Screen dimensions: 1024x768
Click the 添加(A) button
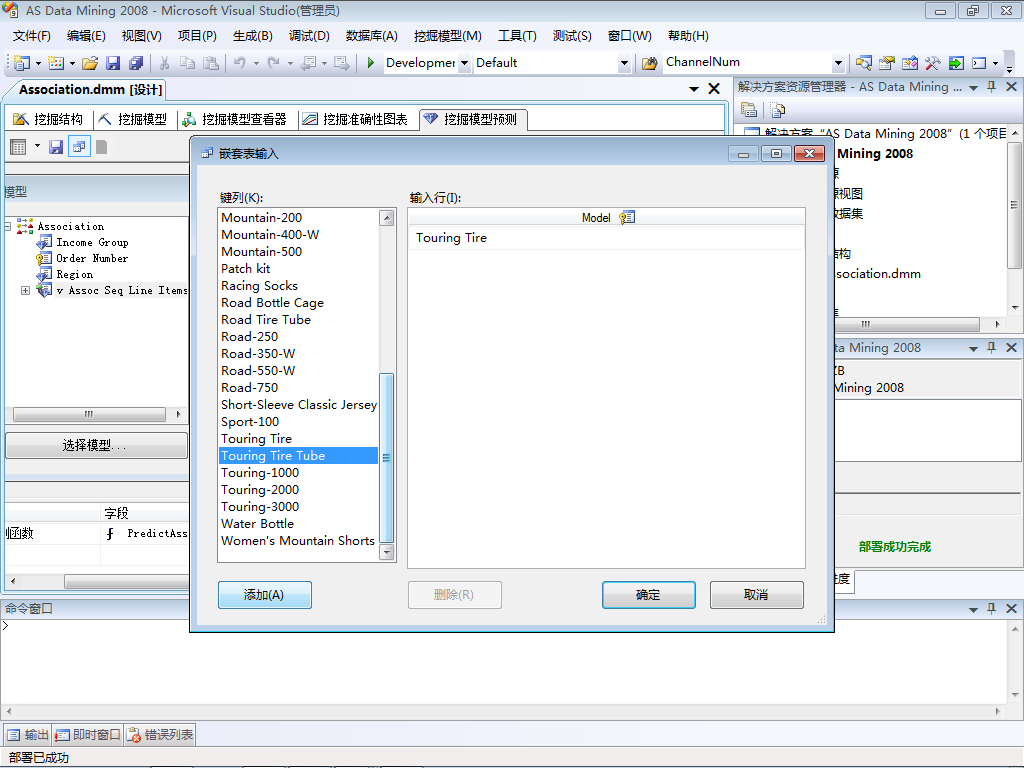tap(264, 595)
